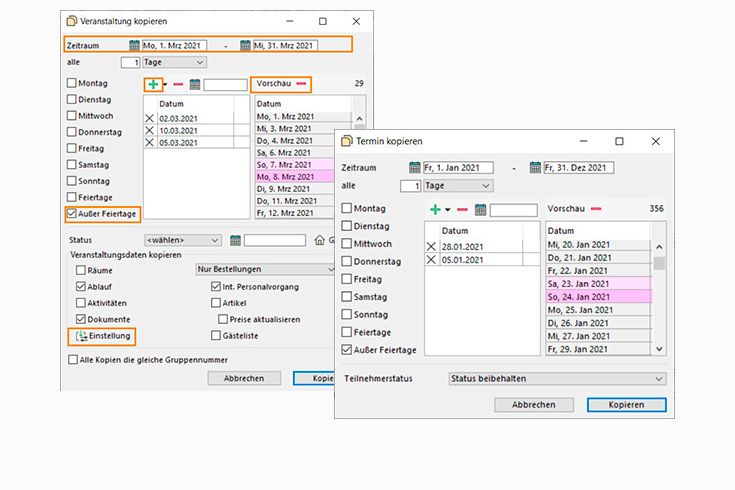Image resolution: width=735 pixels, height=490 pixels.
Task: Click Abbrechen in Veranstaltung kopieren dialog
Action: tap(244, 379)
